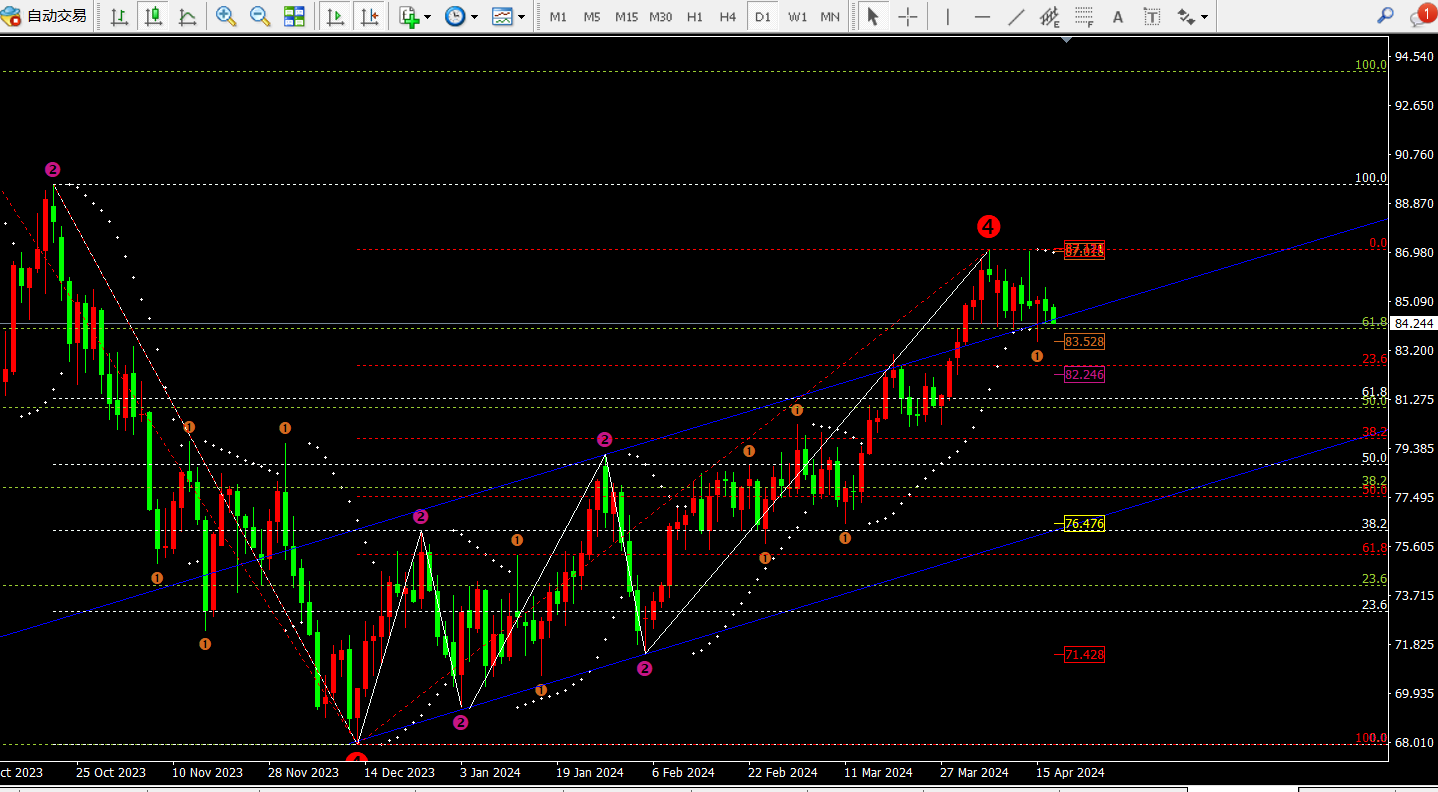
Task: Toggle chart shift from right border
Action: [x=369, y=16]
